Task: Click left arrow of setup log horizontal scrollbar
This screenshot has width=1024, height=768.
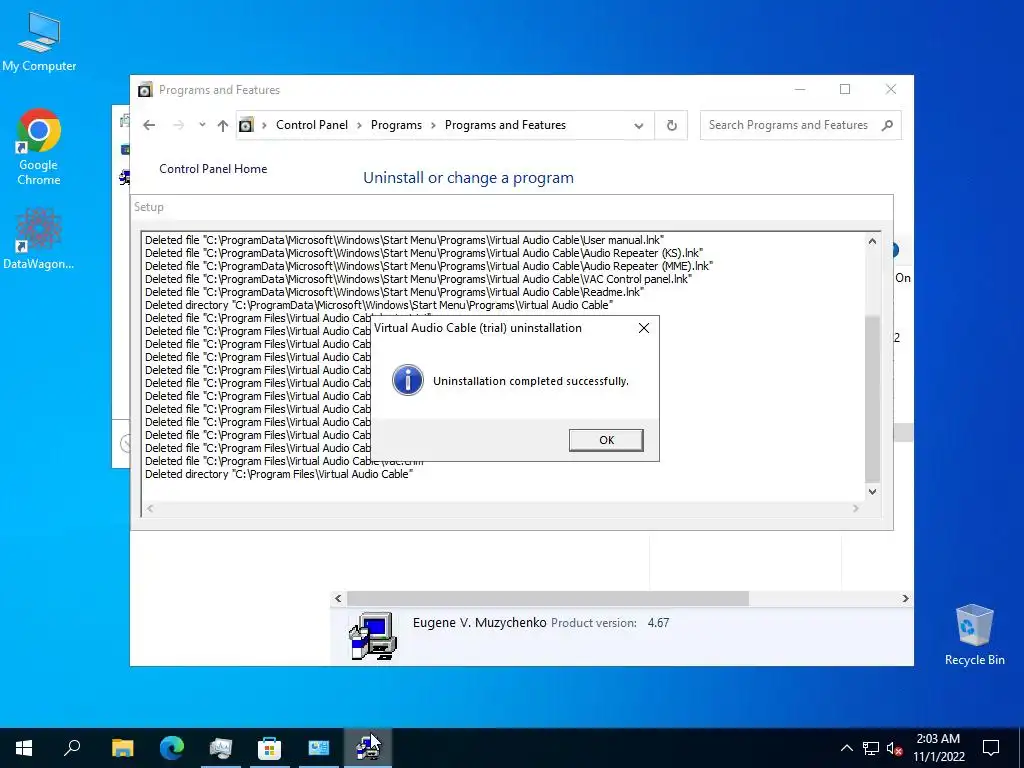Action: [150, 508]
